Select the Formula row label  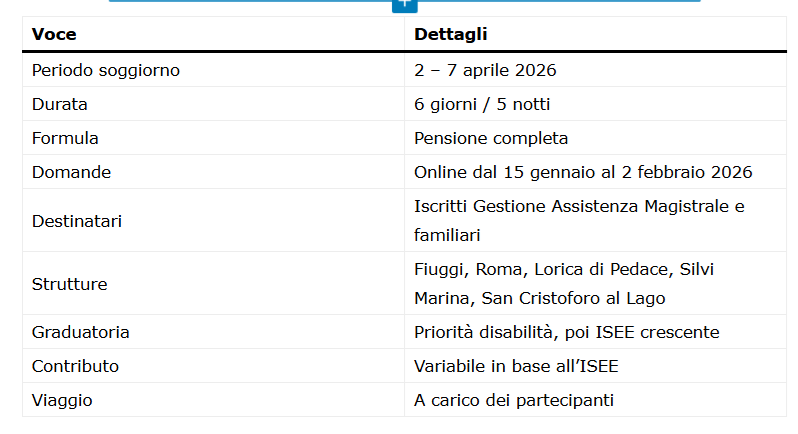(65, 138)
